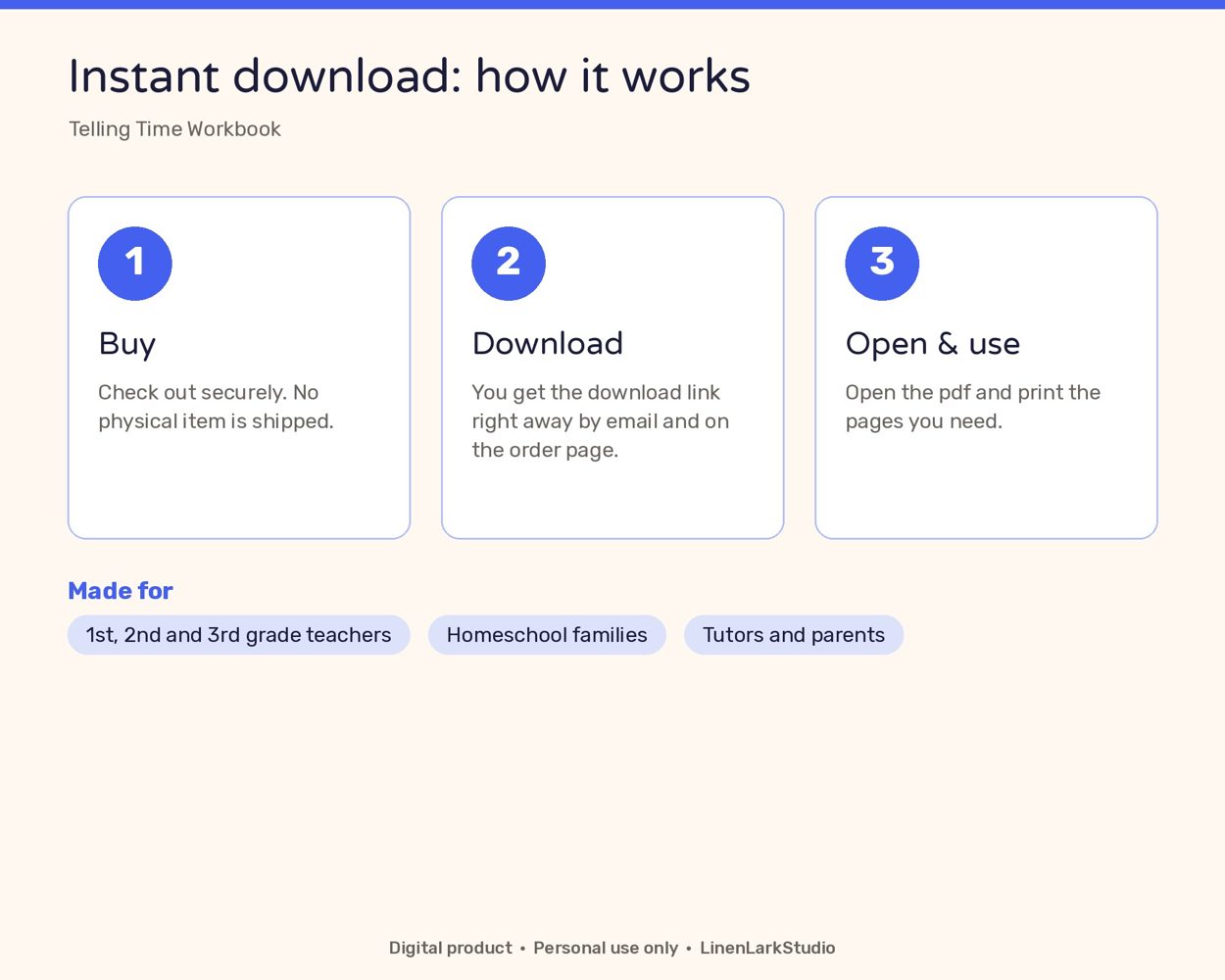Click the Telling Time Workbook subtitle
The width and height of the screenshot is (1225, 980).
174,129
